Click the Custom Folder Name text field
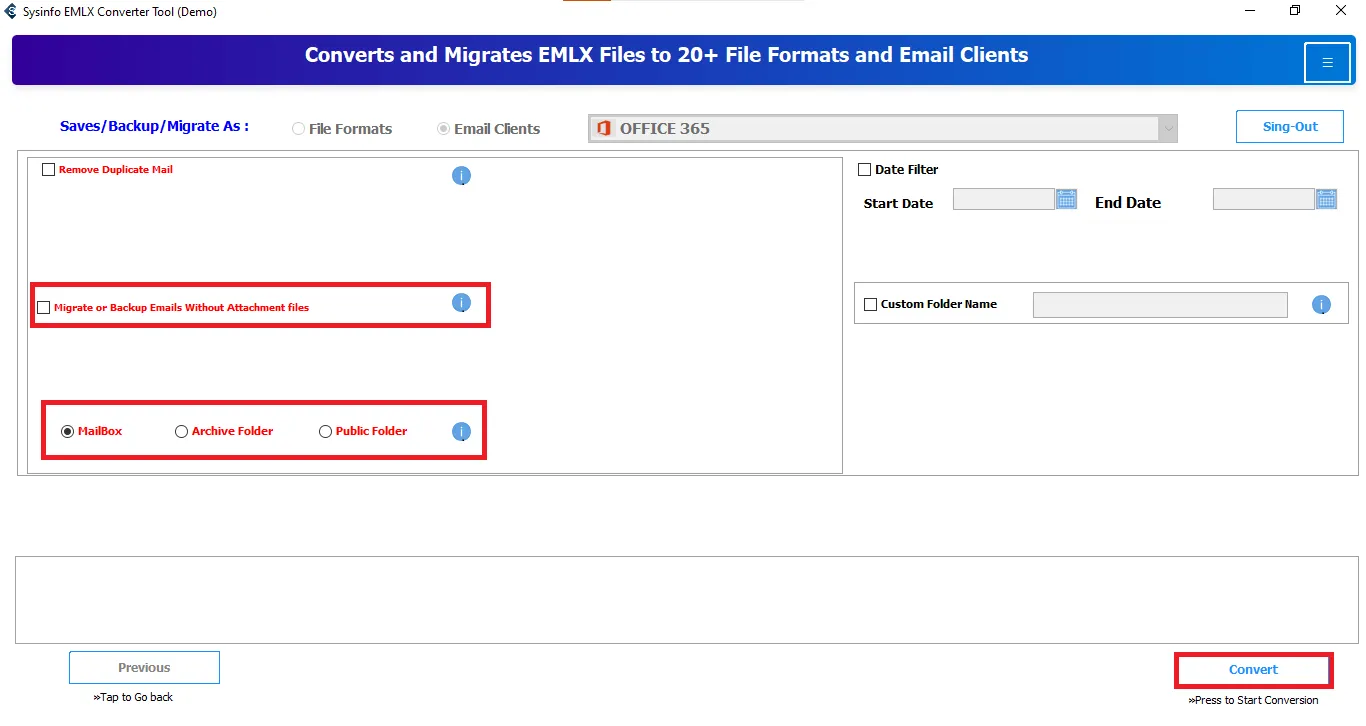This screenshot has height=726, width=1366. coord(1159,305)
